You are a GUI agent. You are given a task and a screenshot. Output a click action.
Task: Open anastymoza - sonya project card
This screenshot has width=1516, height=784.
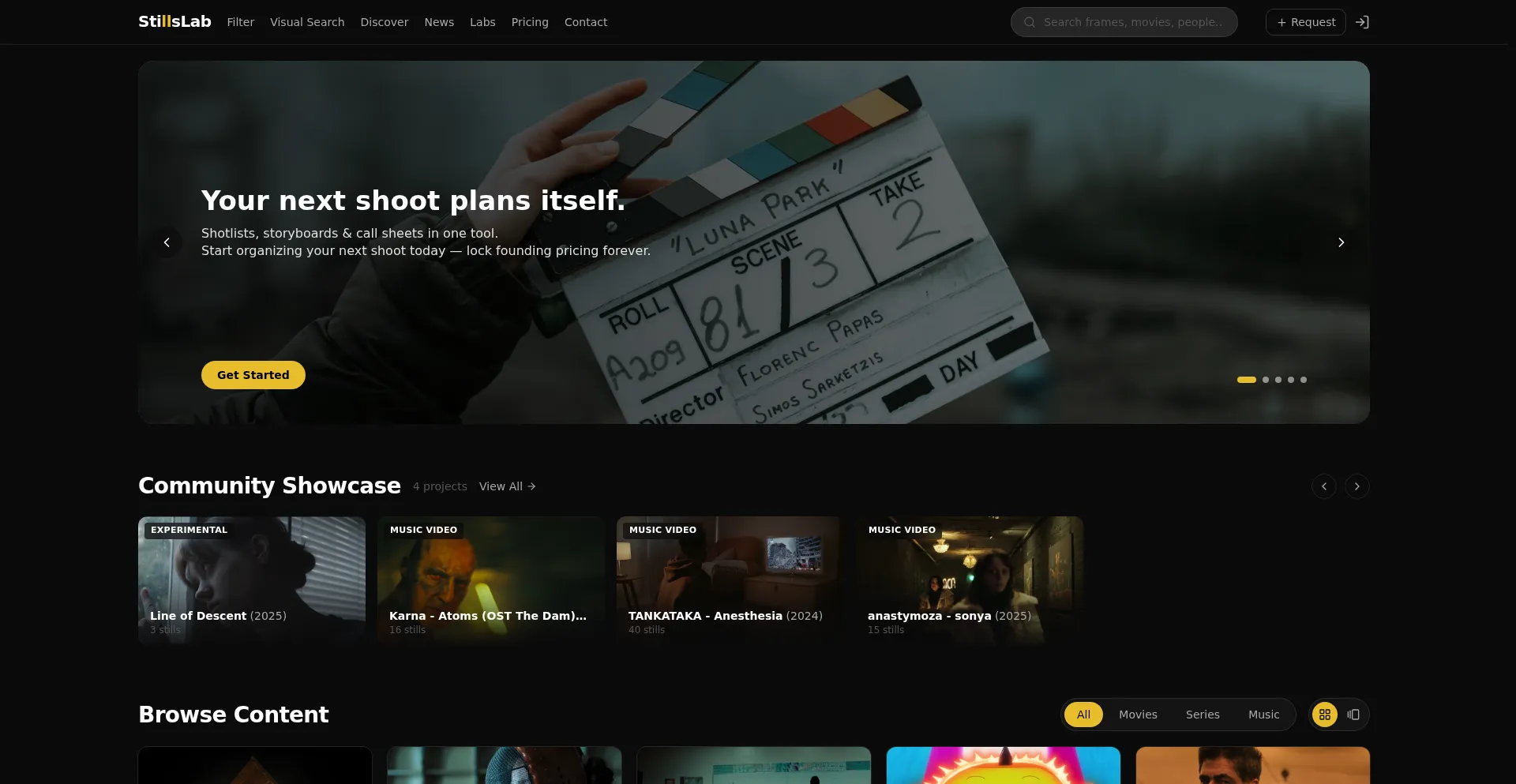pyautogui.click(x=970, y=580)
